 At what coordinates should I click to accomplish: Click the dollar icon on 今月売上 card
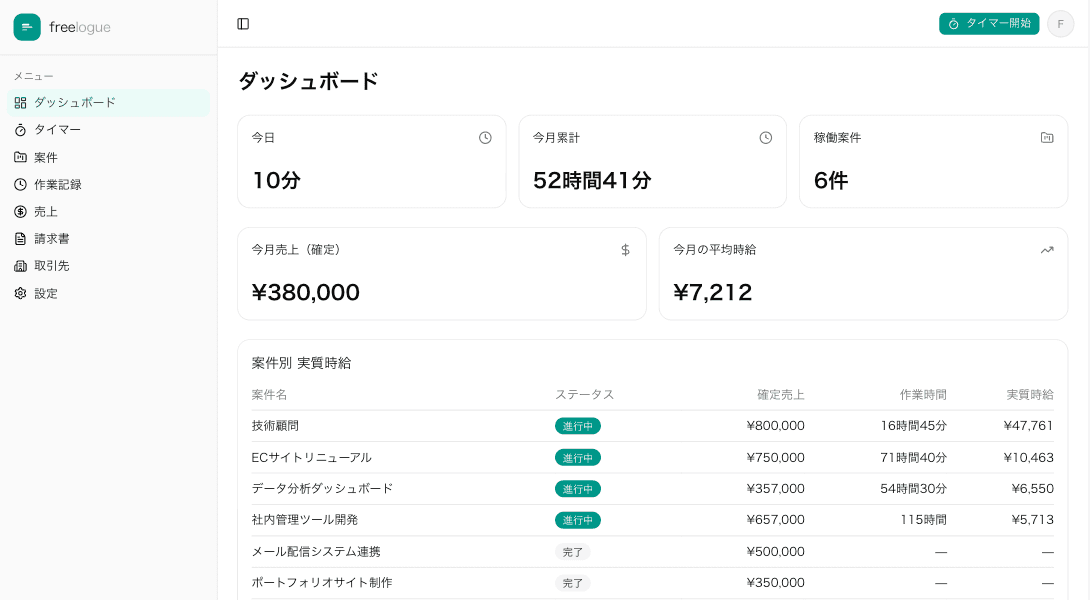pyautogui.click(x=627, y=250)
